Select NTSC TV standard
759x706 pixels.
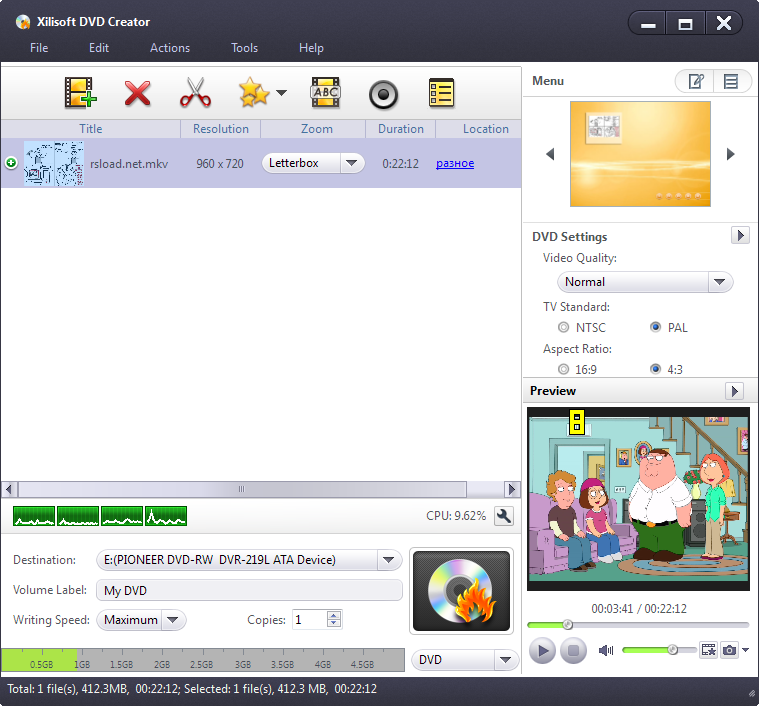coord(563,328)
